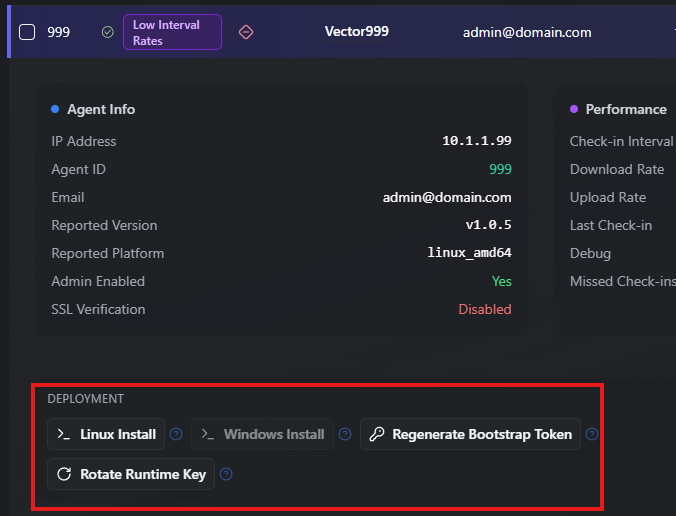This screenshot has width=676, height=516.
Task: Click the Debug label in Performance
Action: 590,253
